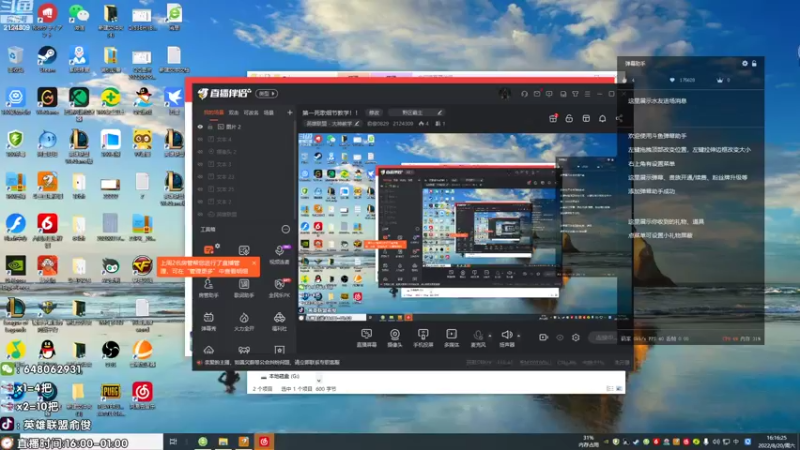Mute the 扬声器 speaker
Viewport: 800px width, 450px height.
click(507, 338)
